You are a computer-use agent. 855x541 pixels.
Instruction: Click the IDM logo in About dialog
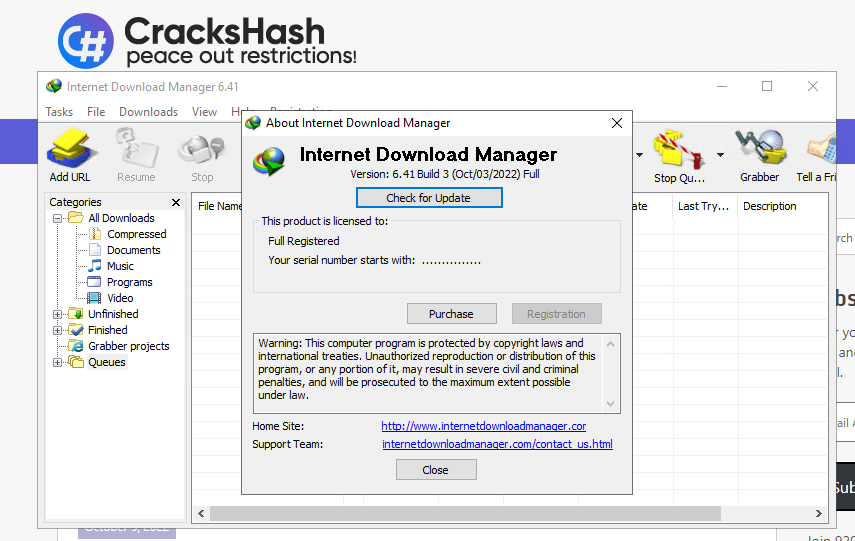[269, 161]
